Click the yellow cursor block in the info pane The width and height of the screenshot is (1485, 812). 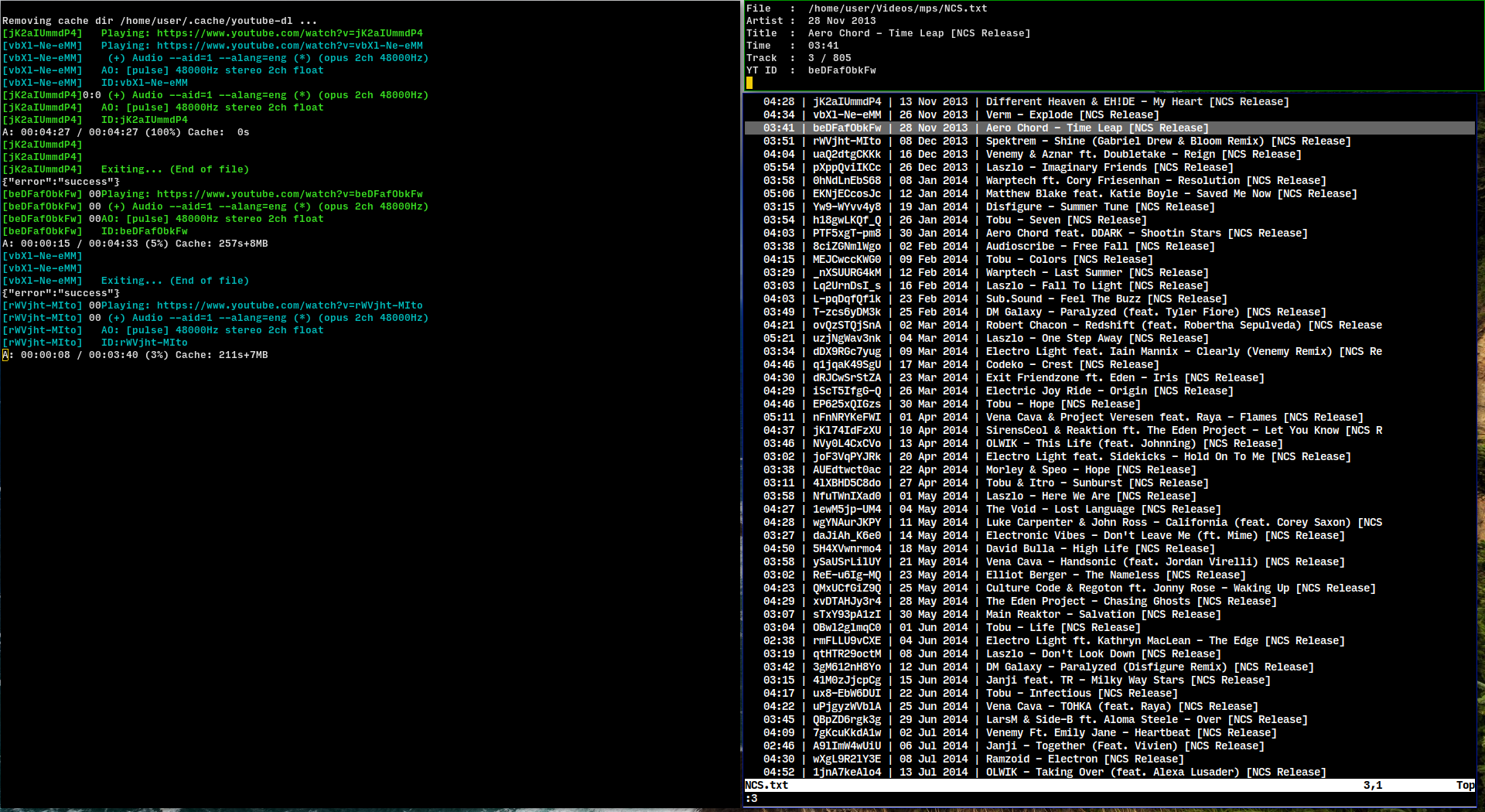pos(749,83)
